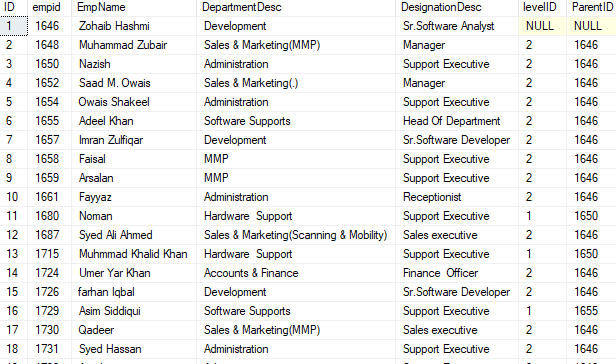Select the Finance Officer cell
This screenshot has width=616, height=364.
pos(457,273)
